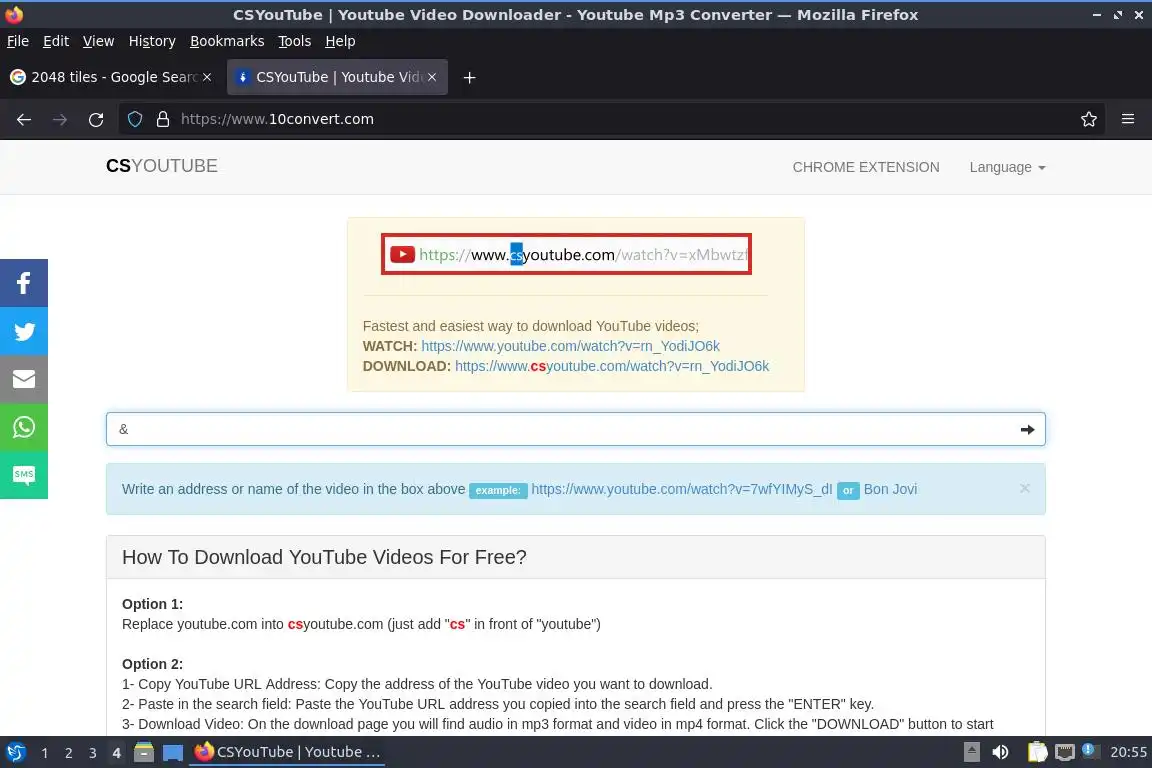Screen dimensions: 1152x768
Task: Click the CSYOUTUBE site logo
Action: (162, 166)
